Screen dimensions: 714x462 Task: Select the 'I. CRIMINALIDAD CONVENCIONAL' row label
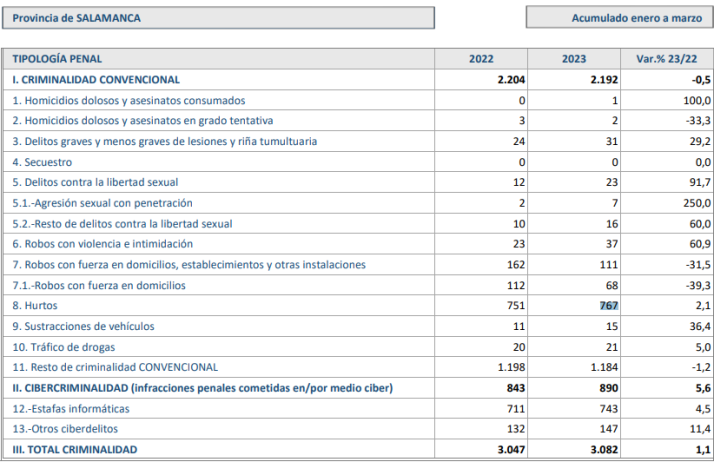pyautogui.click(x=96, y=79)
